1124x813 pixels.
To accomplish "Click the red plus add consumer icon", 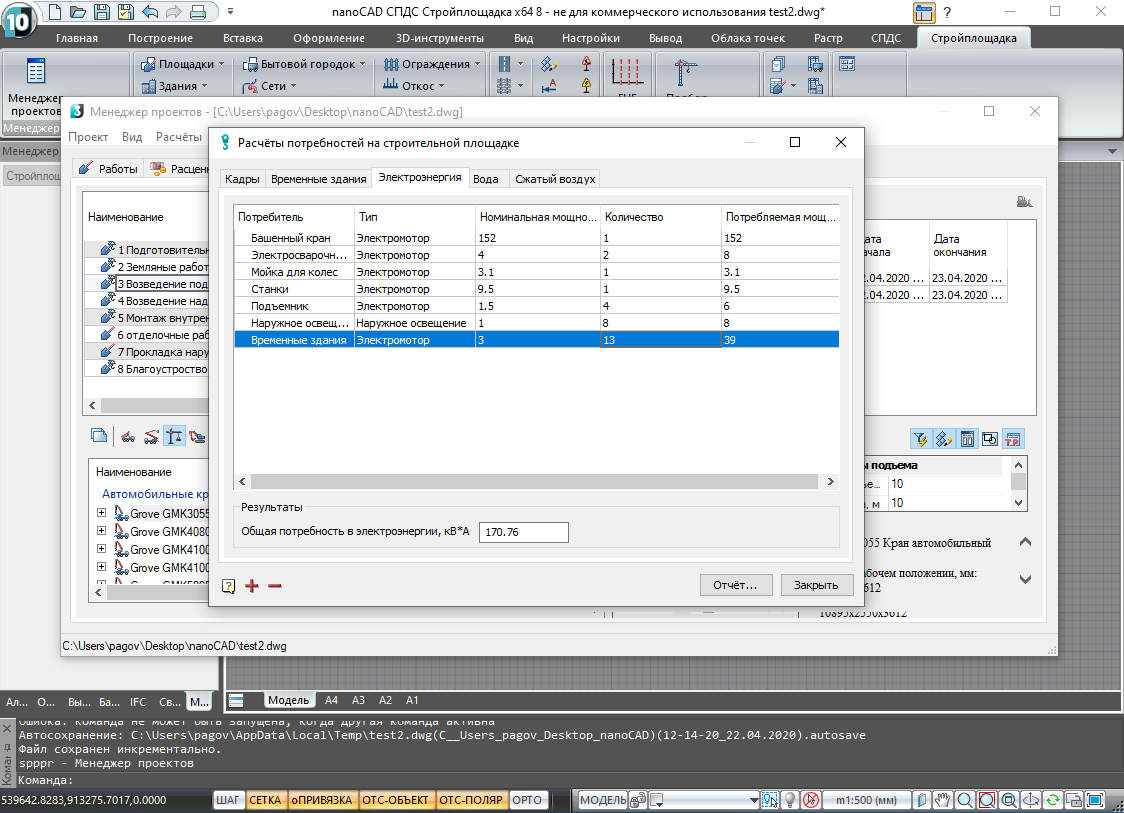I will [252, 586].
